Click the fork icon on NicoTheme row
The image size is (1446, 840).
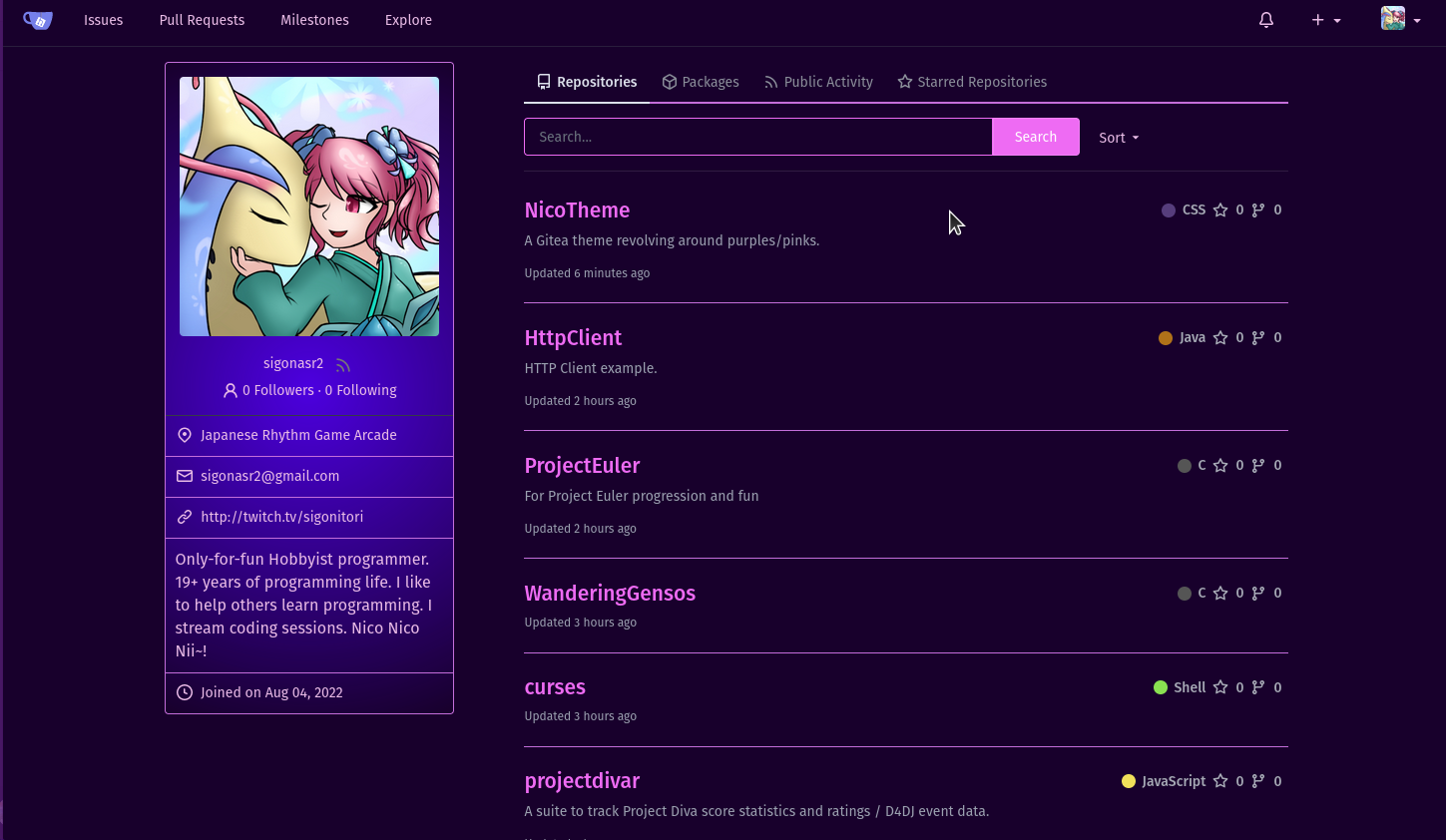1258,210
